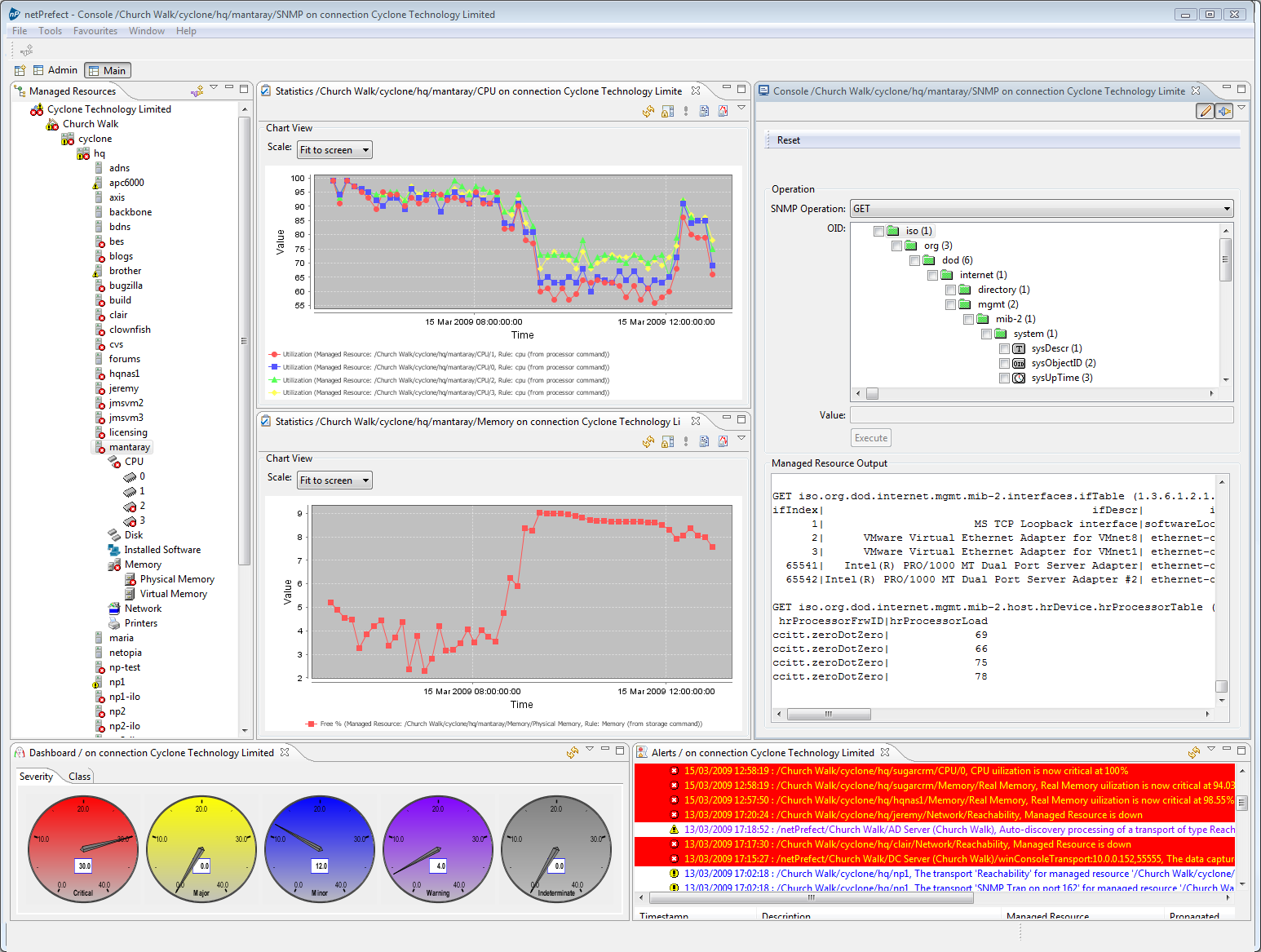The width and height of the screenshot is (1261, 952).
Task: Select the clownfish resource in the tree
Action: click(x=130, y=330)
